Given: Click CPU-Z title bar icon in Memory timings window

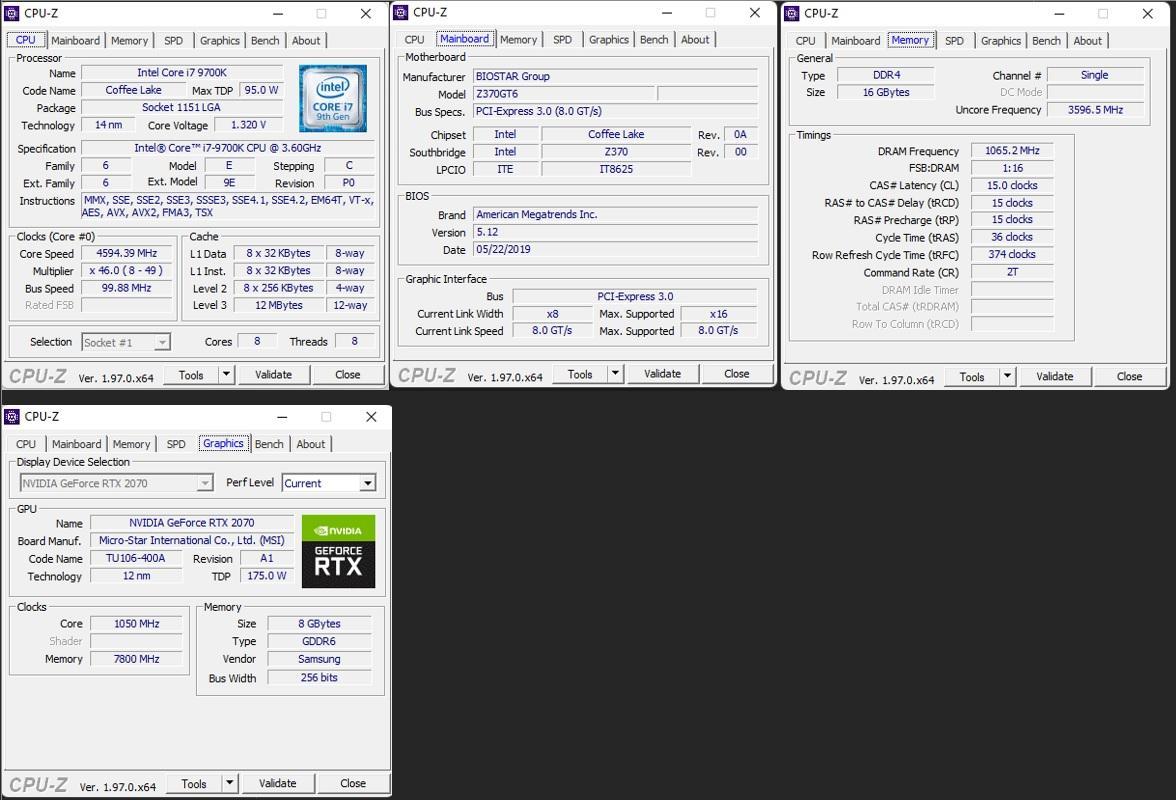Looking at the screenshot, I should (792, 13).
